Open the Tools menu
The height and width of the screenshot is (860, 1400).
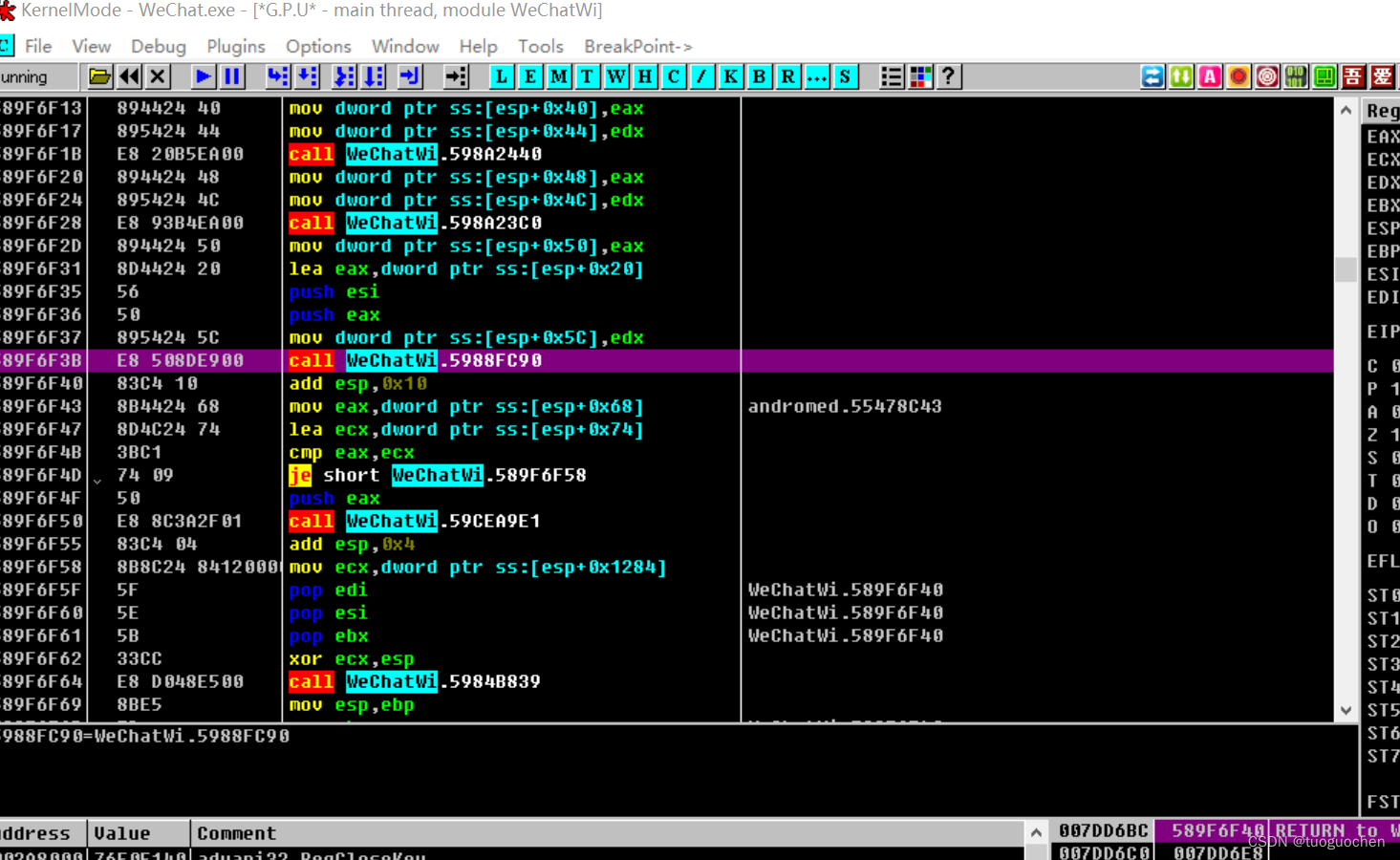coord(541,46)
